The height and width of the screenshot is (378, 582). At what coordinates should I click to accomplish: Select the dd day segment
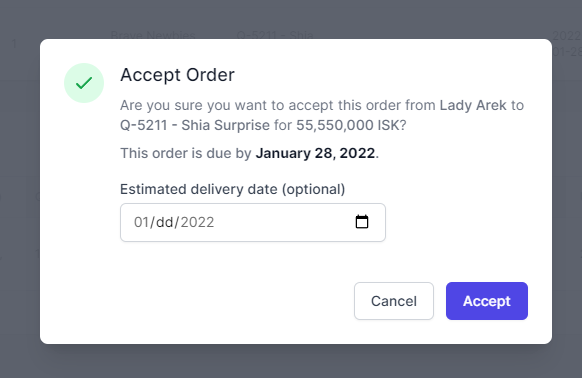coord(165,222)
